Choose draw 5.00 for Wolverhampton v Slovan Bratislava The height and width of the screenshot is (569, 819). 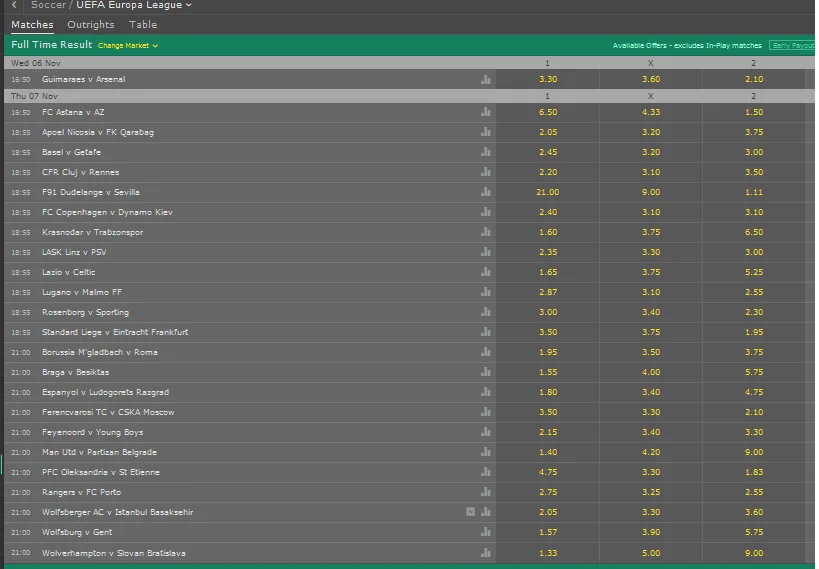pyautogui.click(x=651, y=553)
